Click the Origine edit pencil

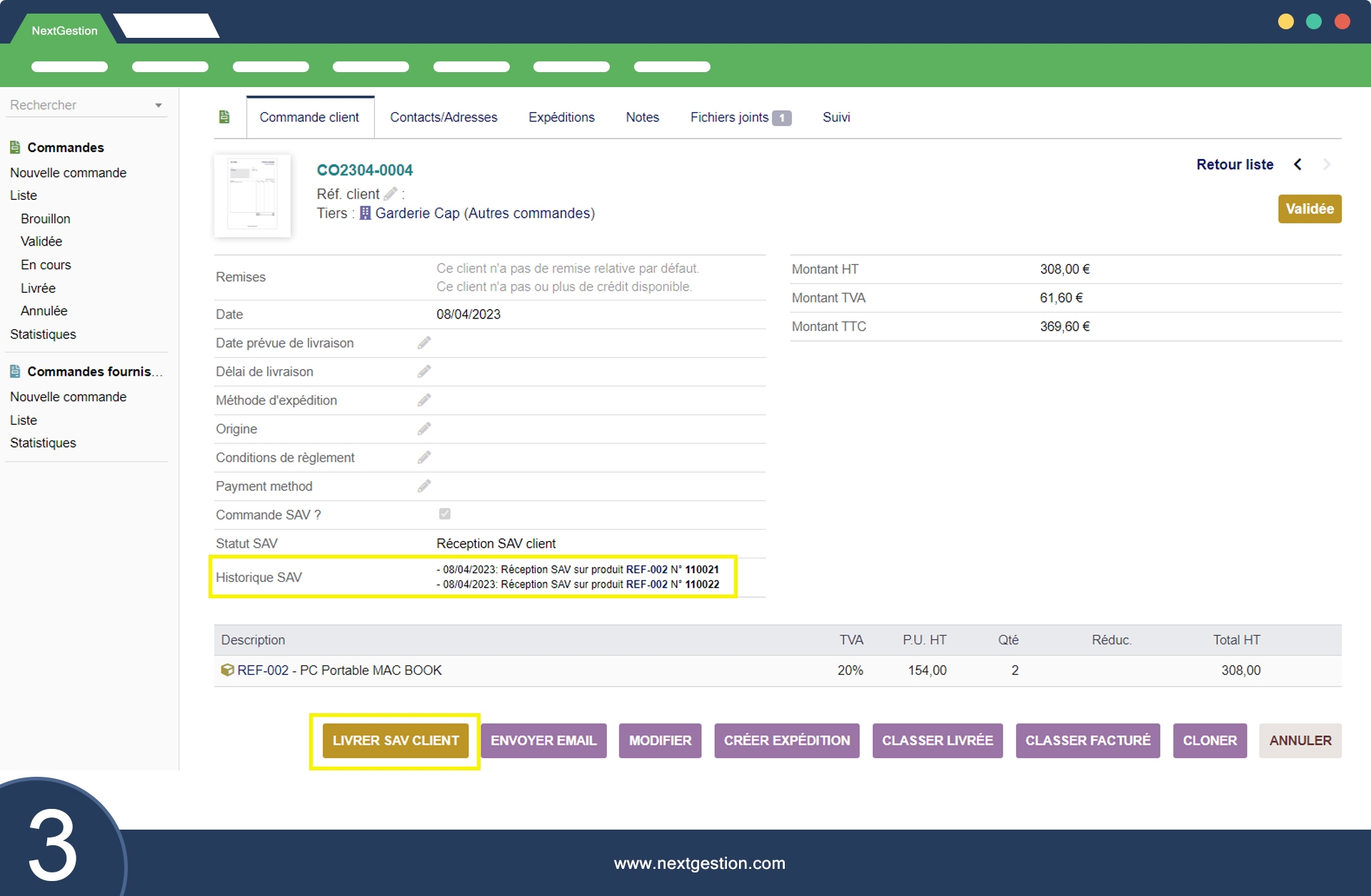424,428
